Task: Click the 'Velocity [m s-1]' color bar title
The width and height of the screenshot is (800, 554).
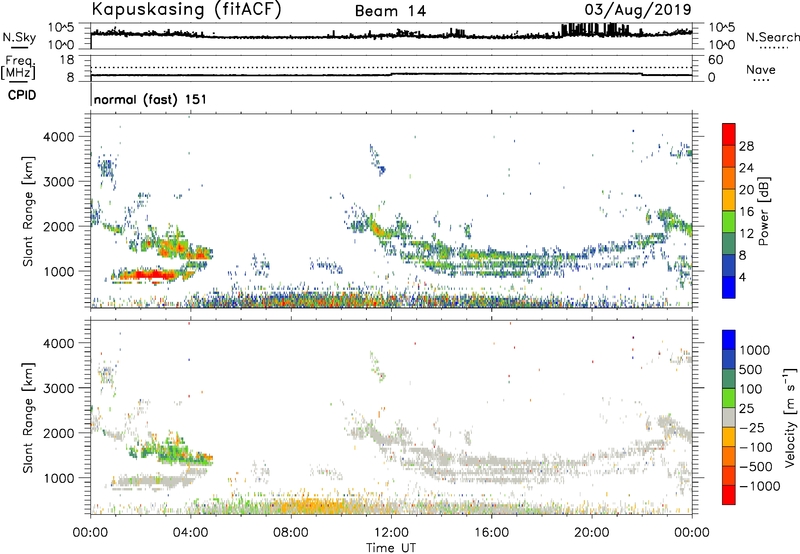Action: pos(790,417)
